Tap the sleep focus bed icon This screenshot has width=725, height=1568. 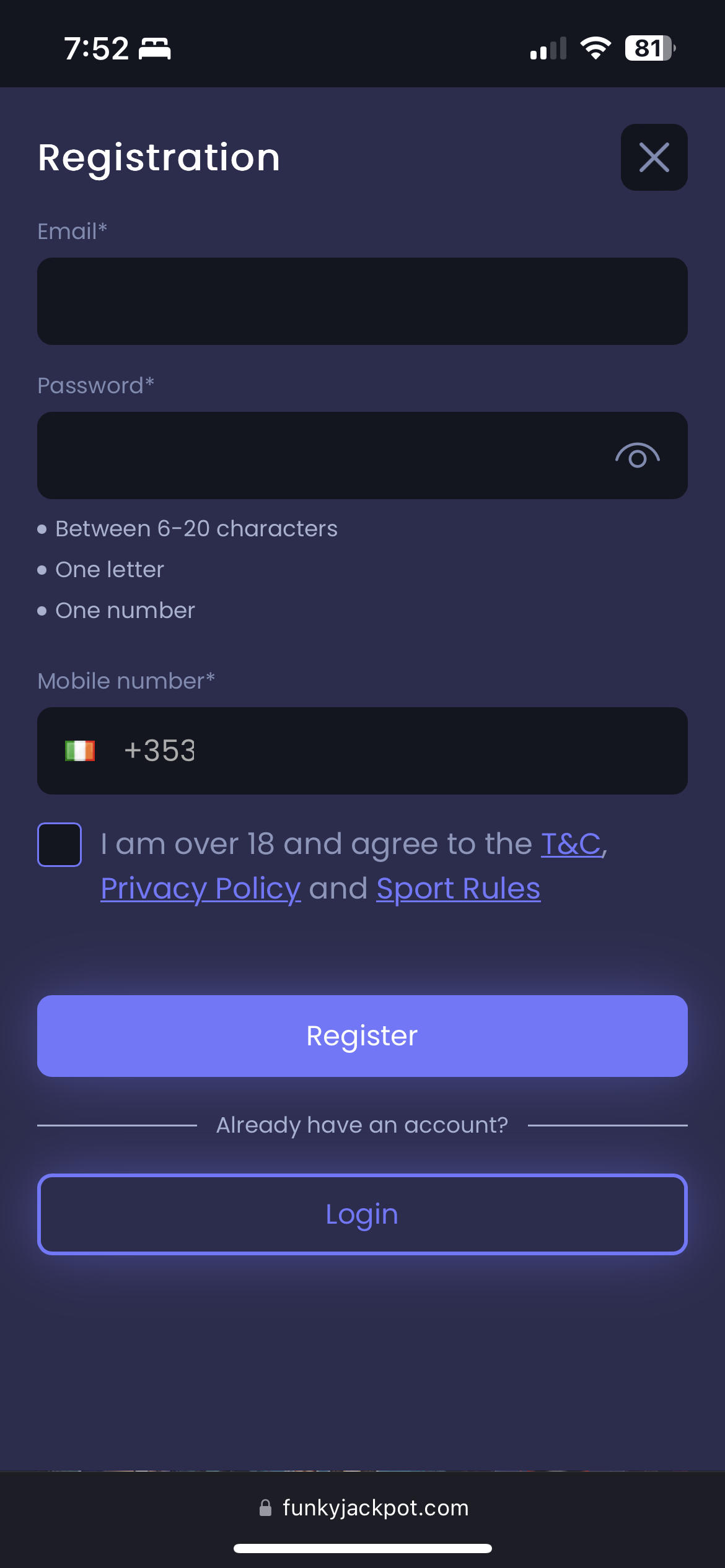[154, 48]
